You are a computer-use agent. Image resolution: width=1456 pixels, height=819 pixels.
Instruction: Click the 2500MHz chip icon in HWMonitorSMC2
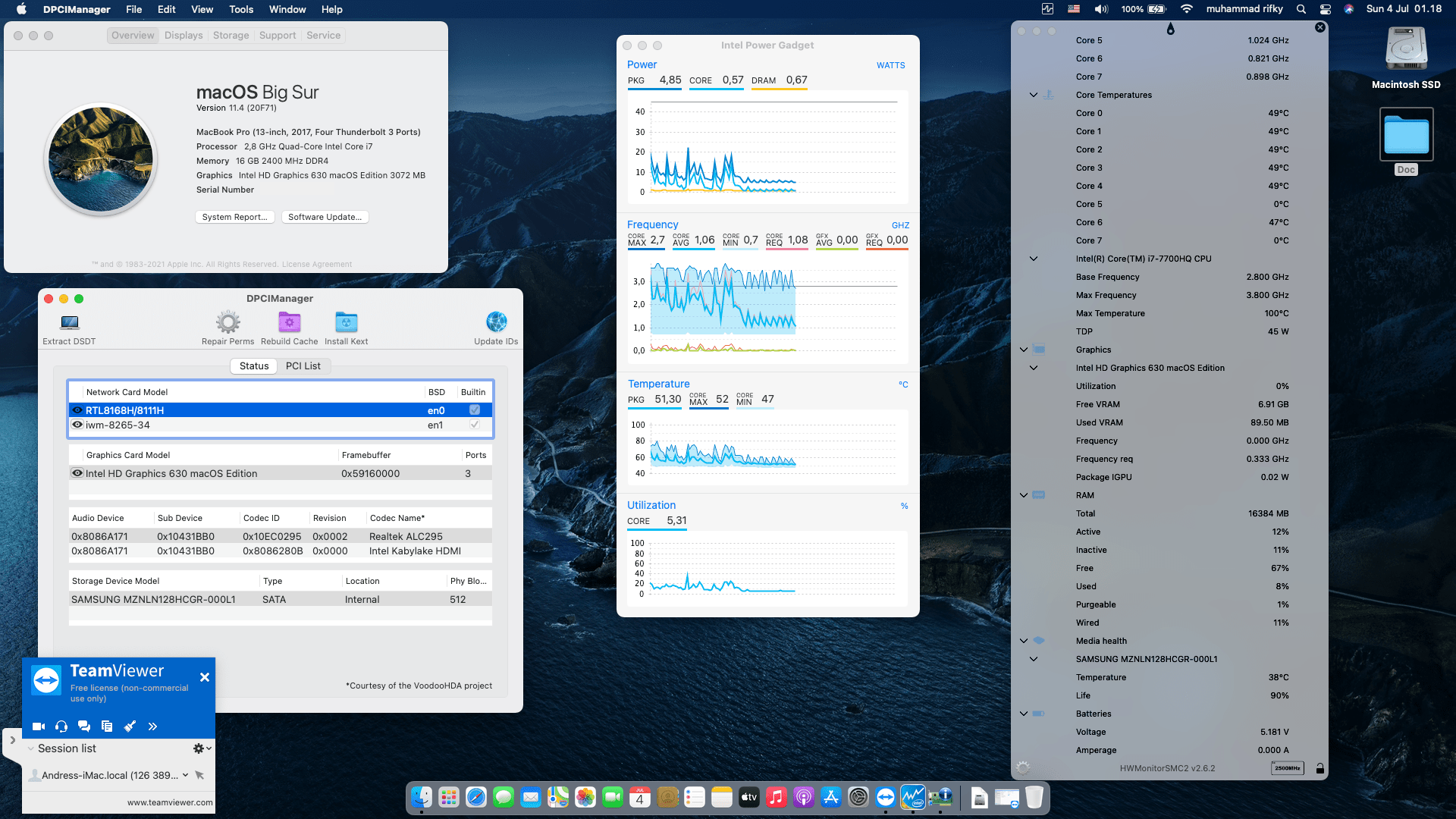coord(1288,768)
